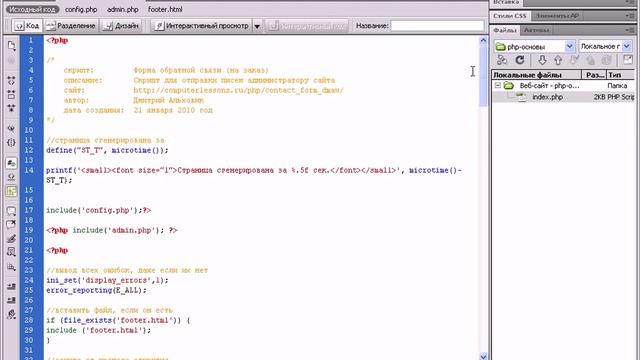Open the config.php related file tab
The width and height of the screenshot is (640, 360).
point(81,9)
